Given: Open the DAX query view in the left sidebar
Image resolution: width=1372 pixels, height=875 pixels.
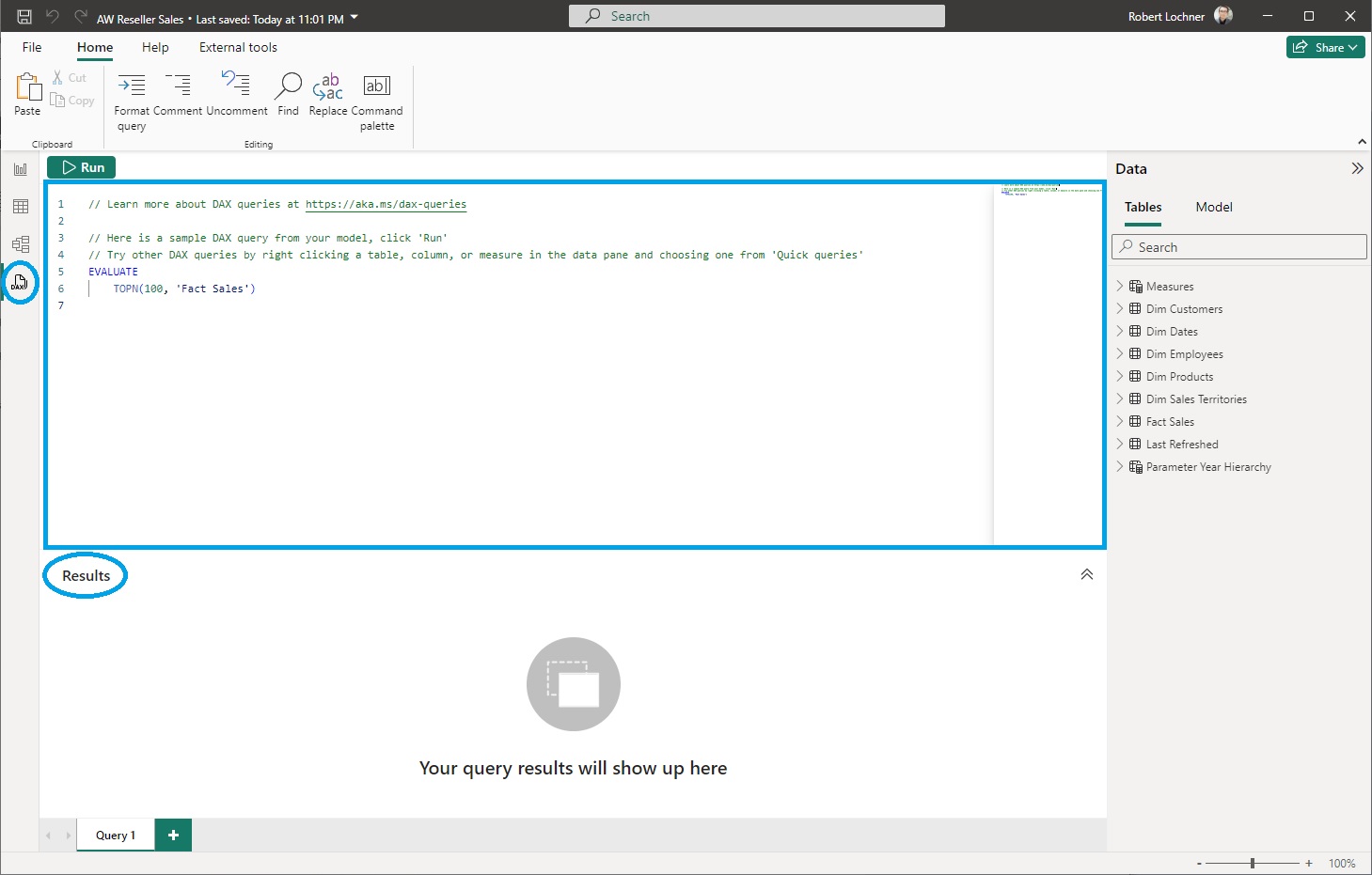Looking at the screenshot, I should pyautogui.click(x=20, y=283).
